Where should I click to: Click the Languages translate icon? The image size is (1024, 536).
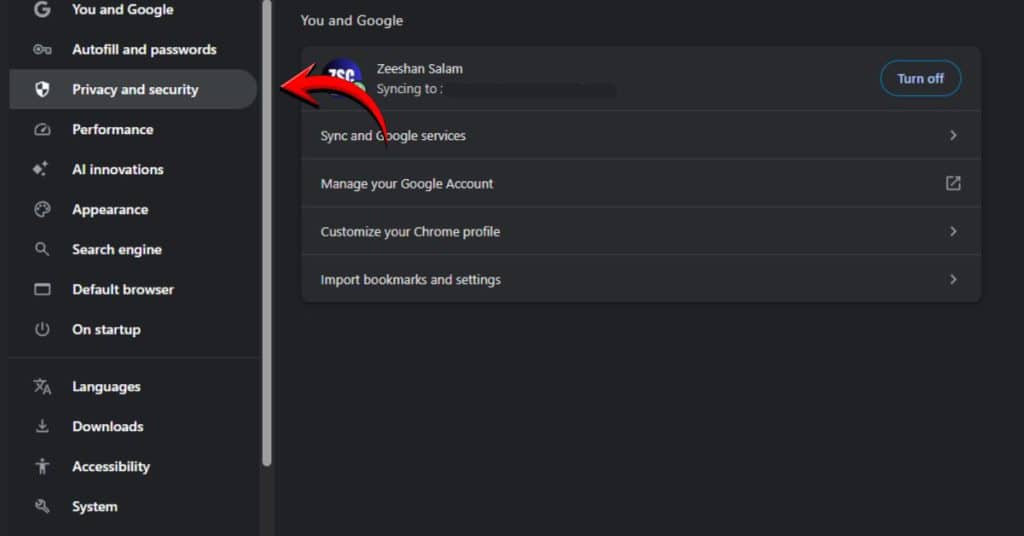pos(42,387)
